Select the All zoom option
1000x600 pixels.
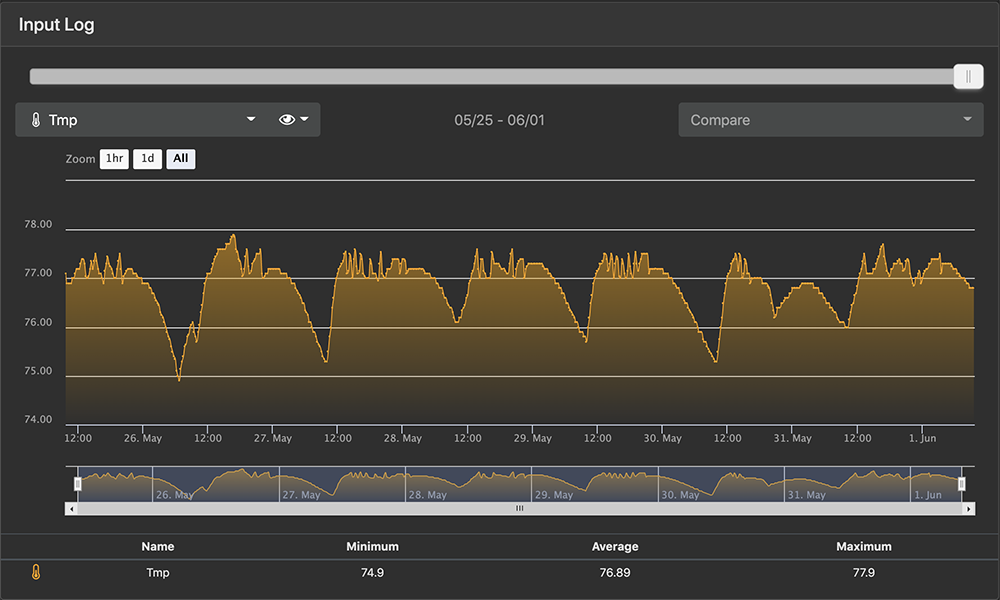pos(181,159)
